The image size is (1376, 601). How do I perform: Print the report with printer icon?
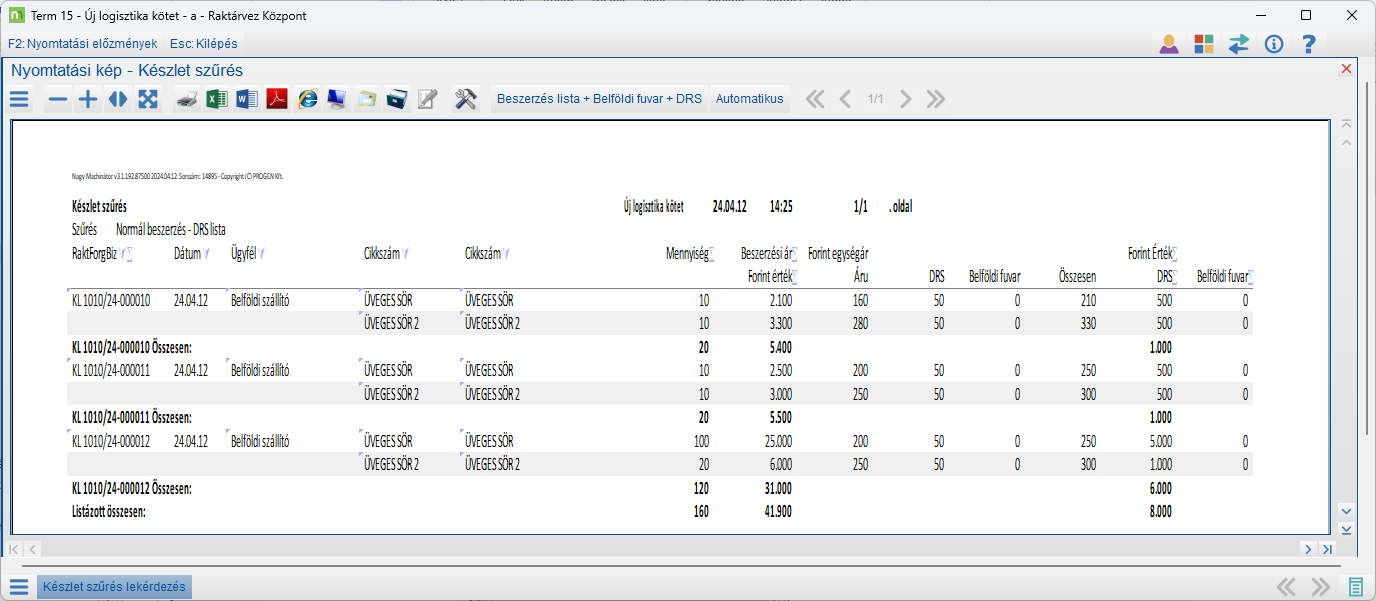(187, 99)
